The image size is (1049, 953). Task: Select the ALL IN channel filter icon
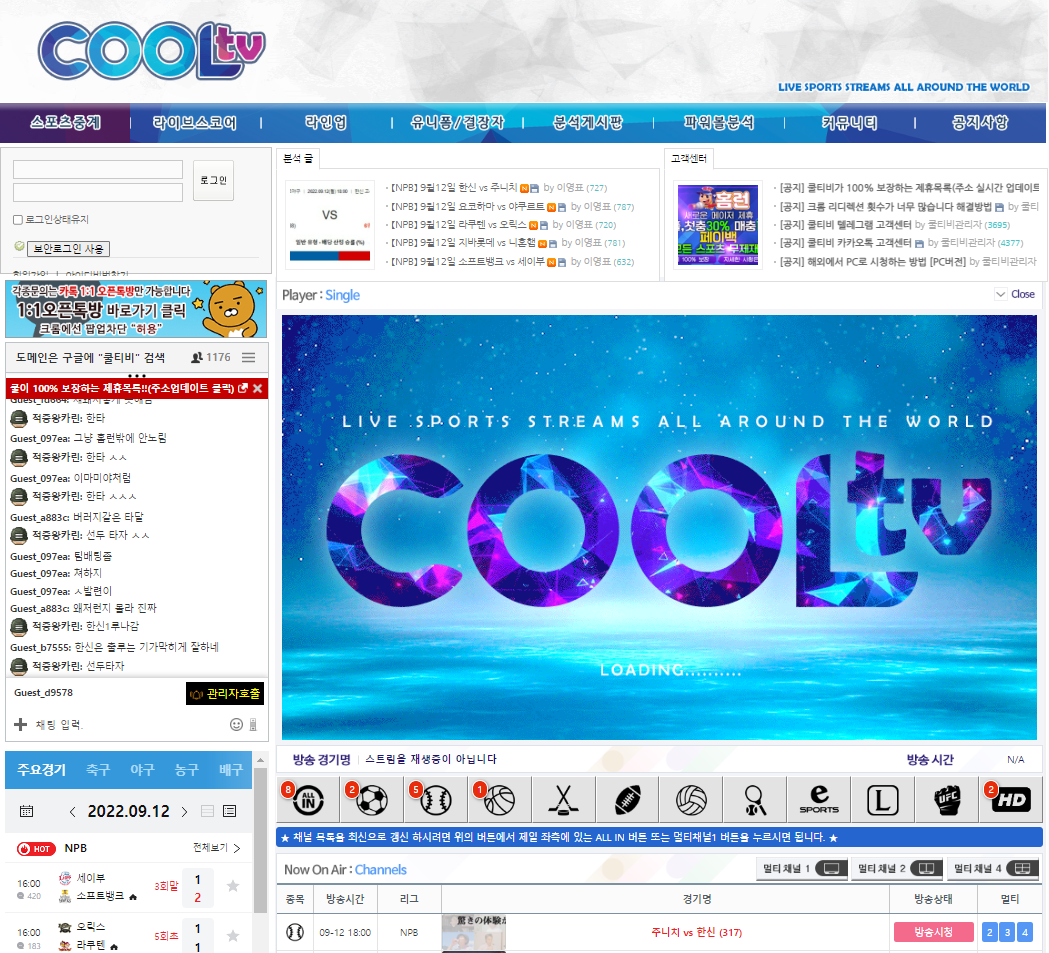309,800
